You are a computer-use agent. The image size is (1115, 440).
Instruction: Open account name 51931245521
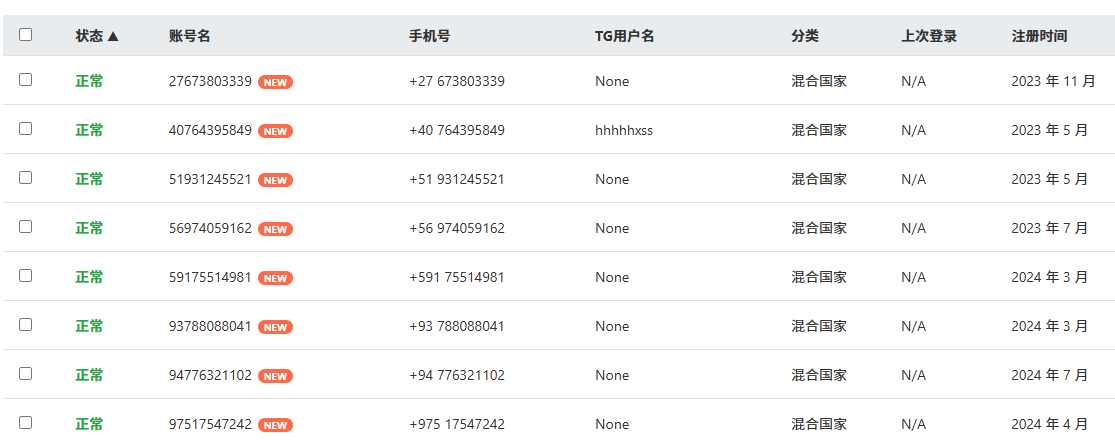pos(210,180)
